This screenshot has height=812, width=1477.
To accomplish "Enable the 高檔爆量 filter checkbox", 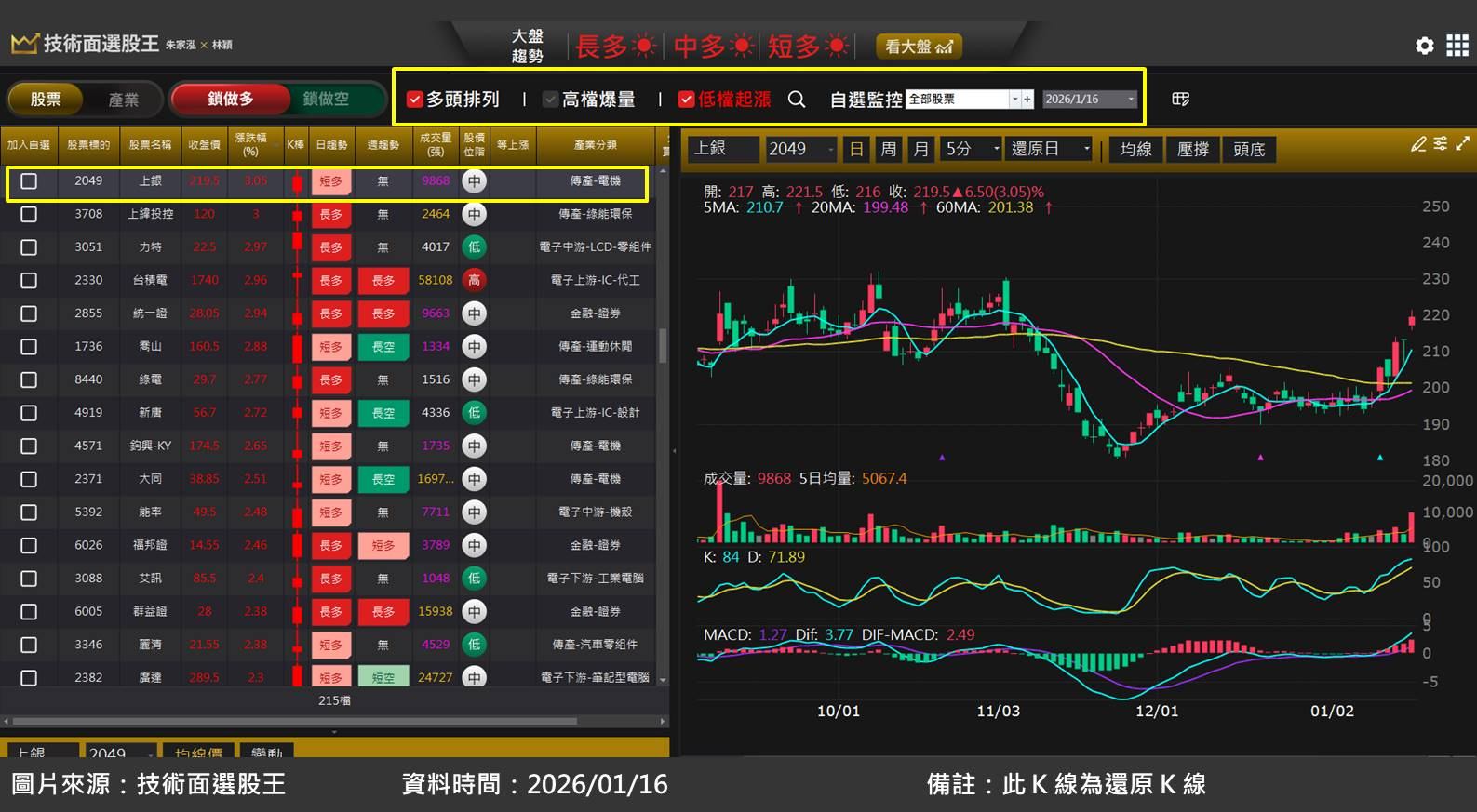I will pos(550,100).
